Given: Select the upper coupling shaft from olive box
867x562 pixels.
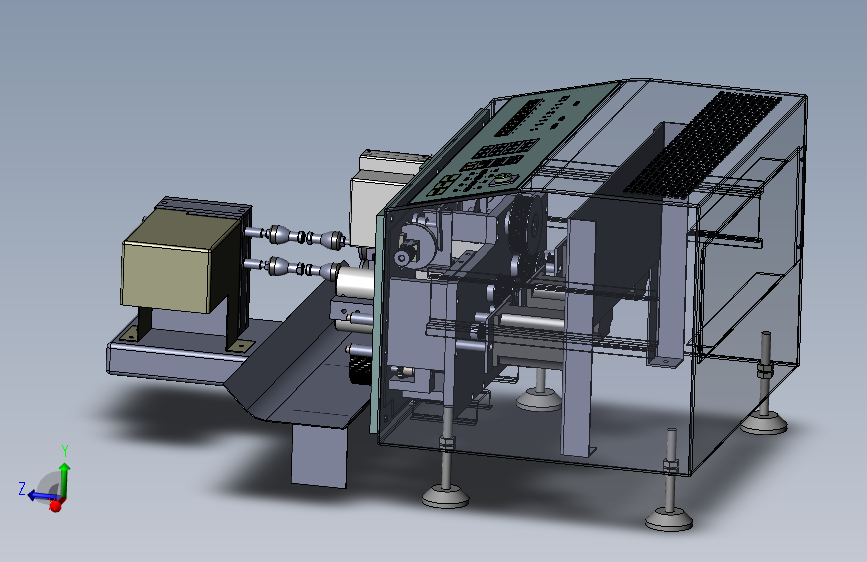Looking at the screenshot, I should coord(296,236).
